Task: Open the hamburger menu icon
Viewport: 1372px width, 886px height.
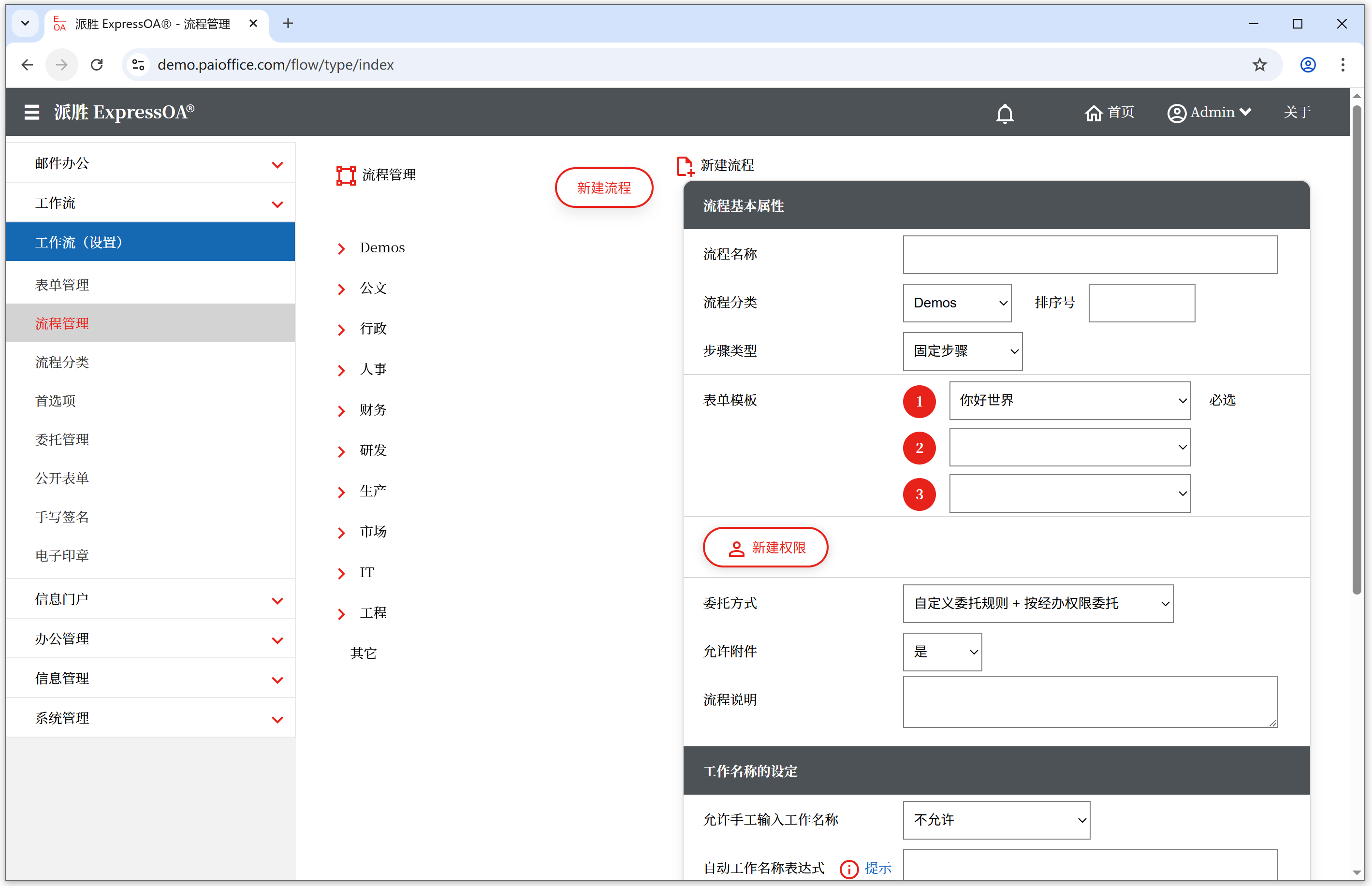Action: (x=31, y=112)
